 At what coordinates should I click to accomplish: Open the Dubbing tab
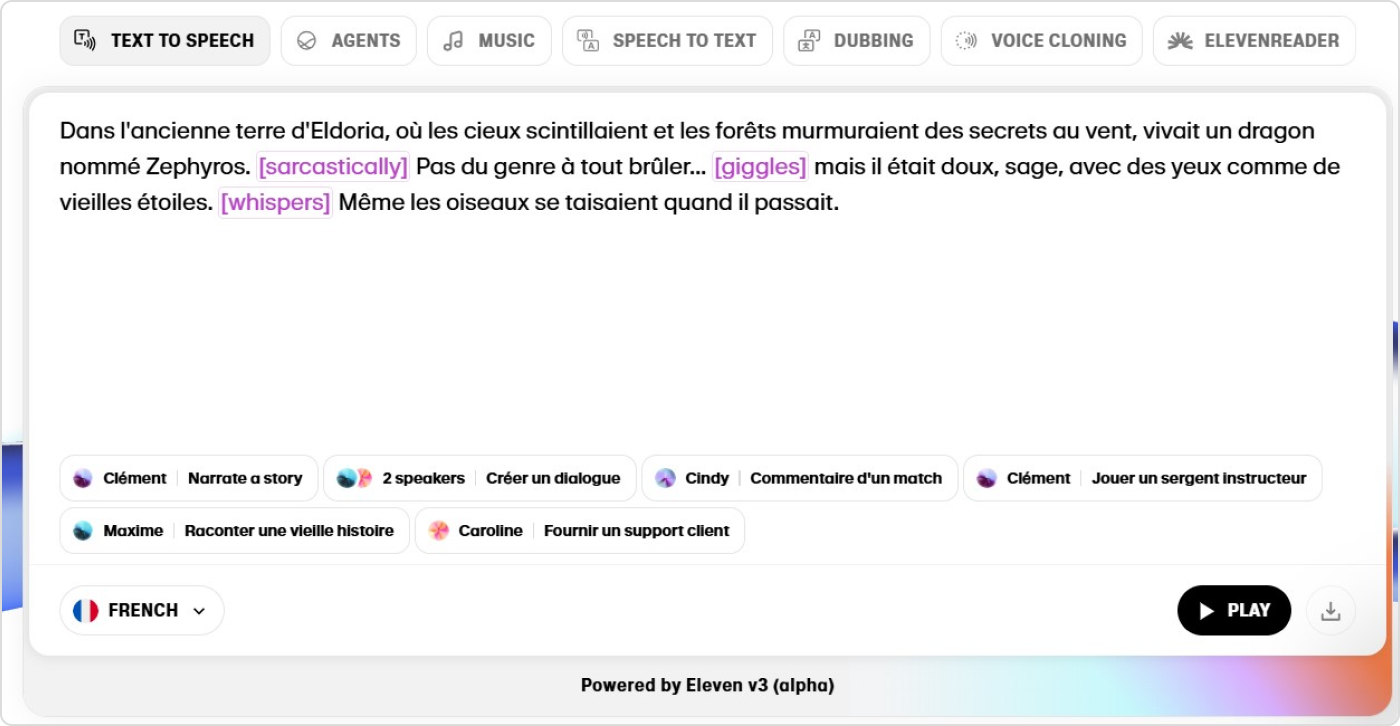[x=856, y=41]
